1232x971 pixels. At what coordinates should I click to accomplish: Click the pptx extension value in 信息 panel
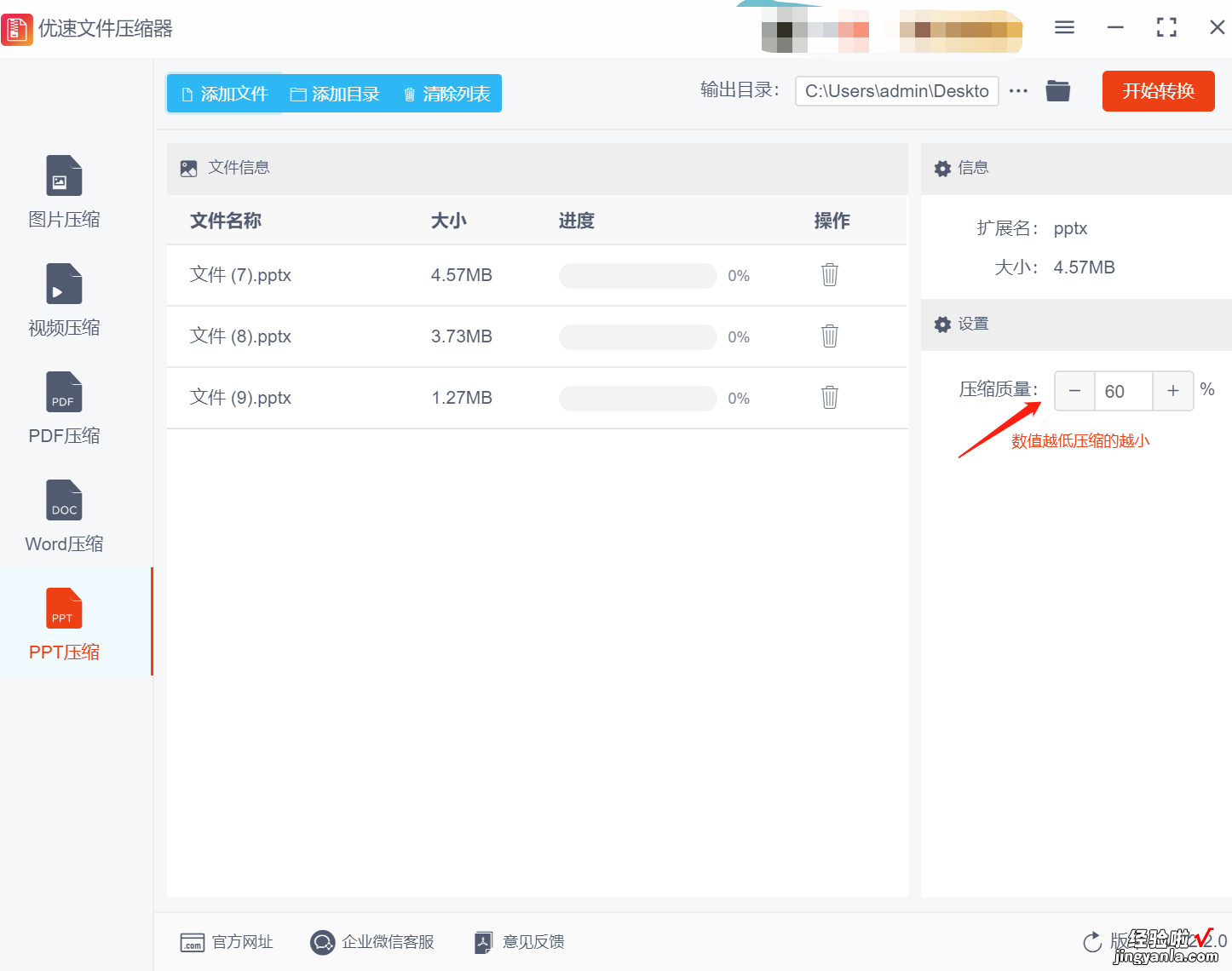(x=1071, y=228)
